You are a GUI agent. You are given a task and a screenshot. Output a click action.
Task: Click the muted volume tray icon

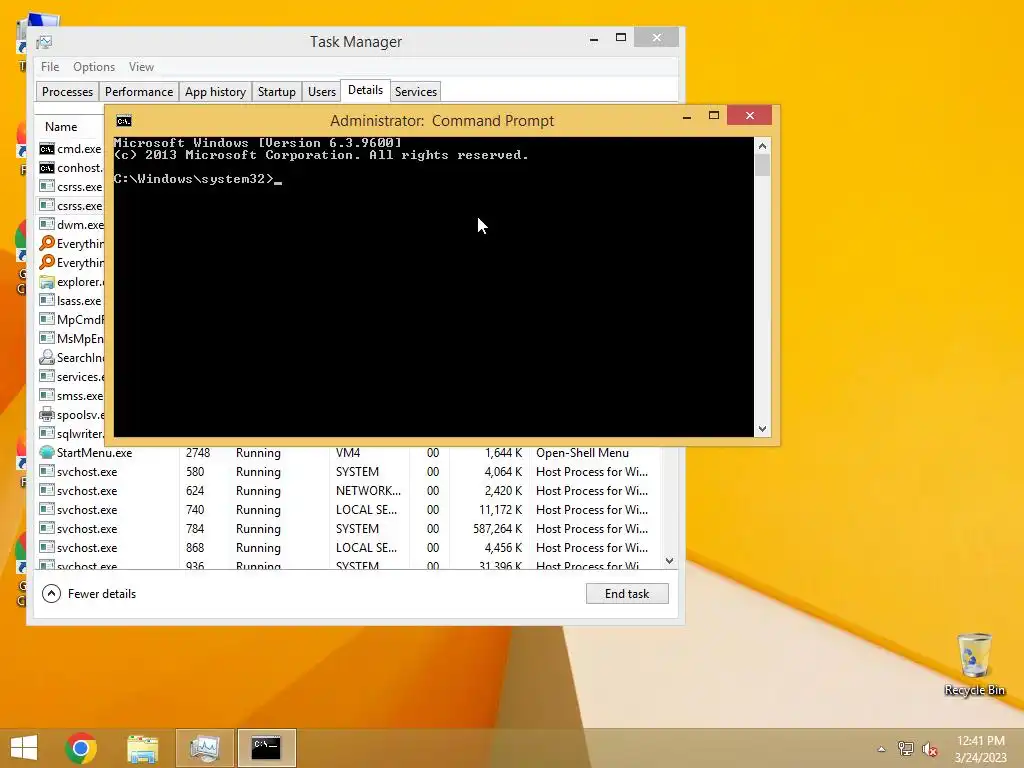930,749
